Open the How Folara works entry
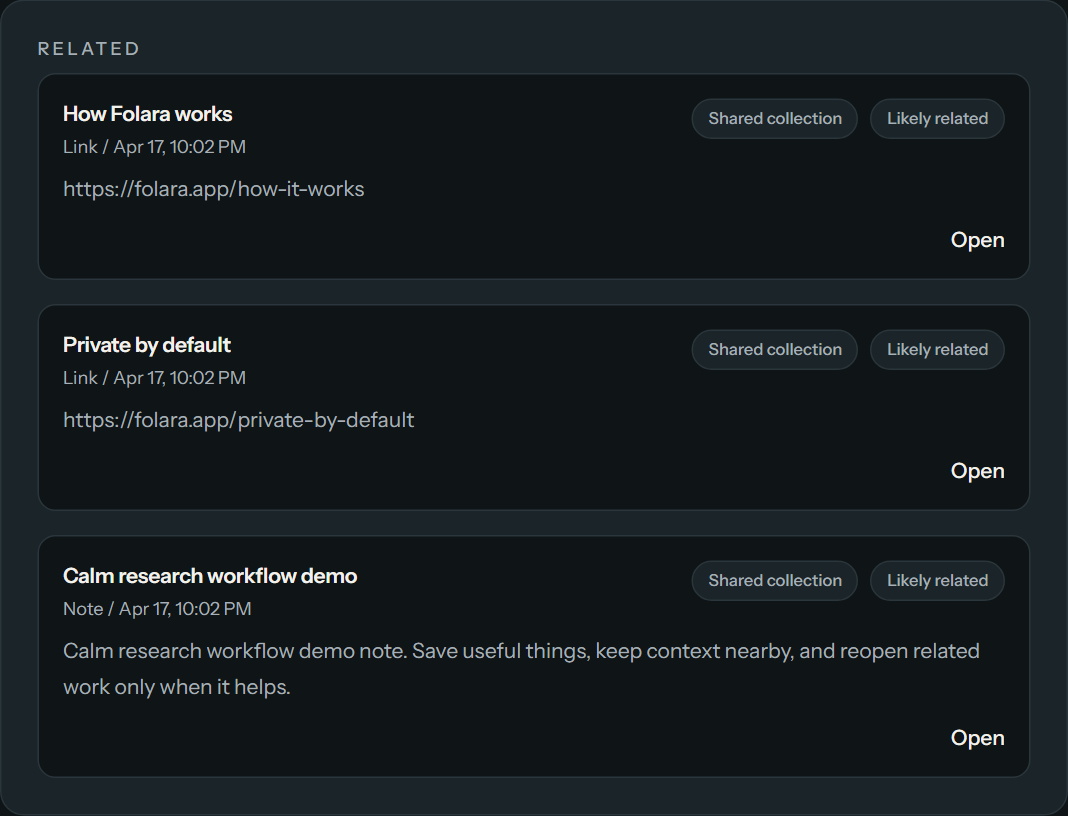Viewport: 1068px width, 816px height. (147, 113)
